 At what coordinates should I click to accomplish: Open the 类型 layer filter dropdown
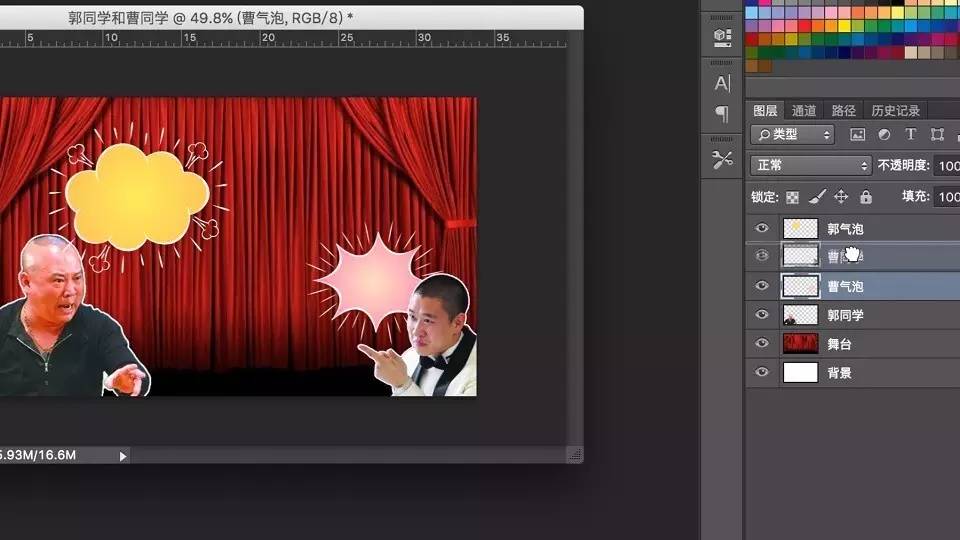(x=793, y=134)
